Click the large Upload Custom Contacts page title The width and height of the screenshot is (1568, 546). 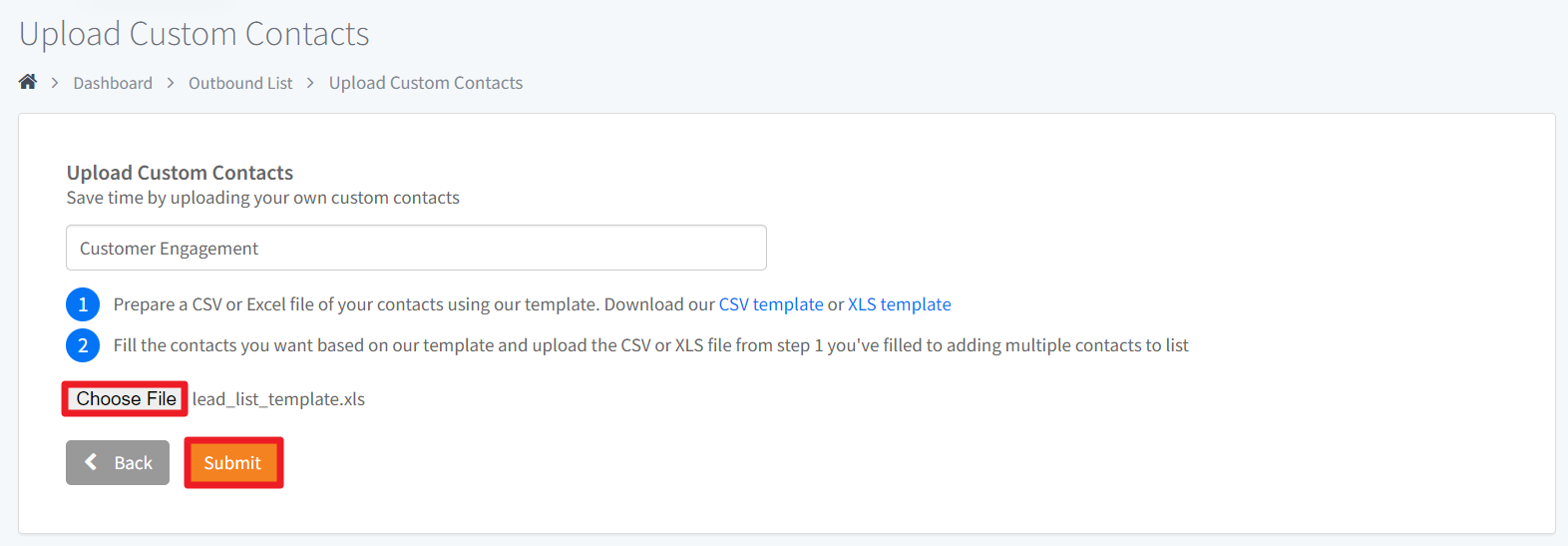click(x=195, y=34)
